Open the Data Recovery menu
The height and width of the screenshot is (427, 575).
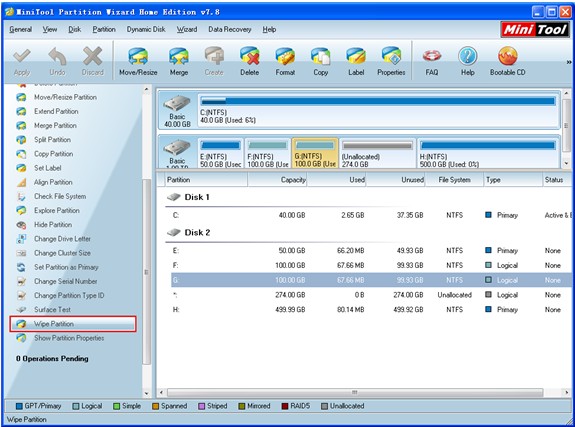coord(230,29)
